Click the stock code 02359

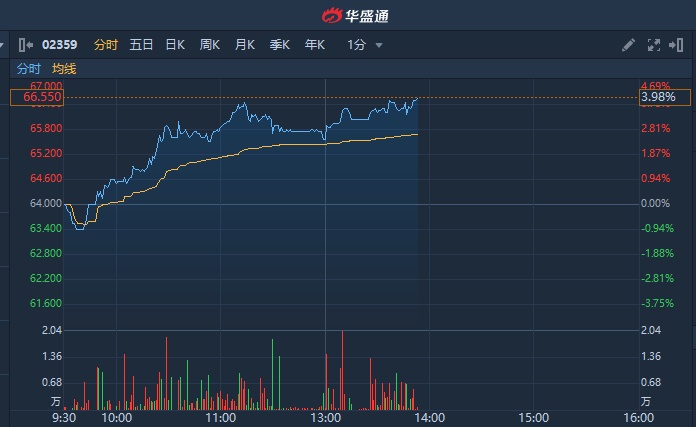click(61, 44)
